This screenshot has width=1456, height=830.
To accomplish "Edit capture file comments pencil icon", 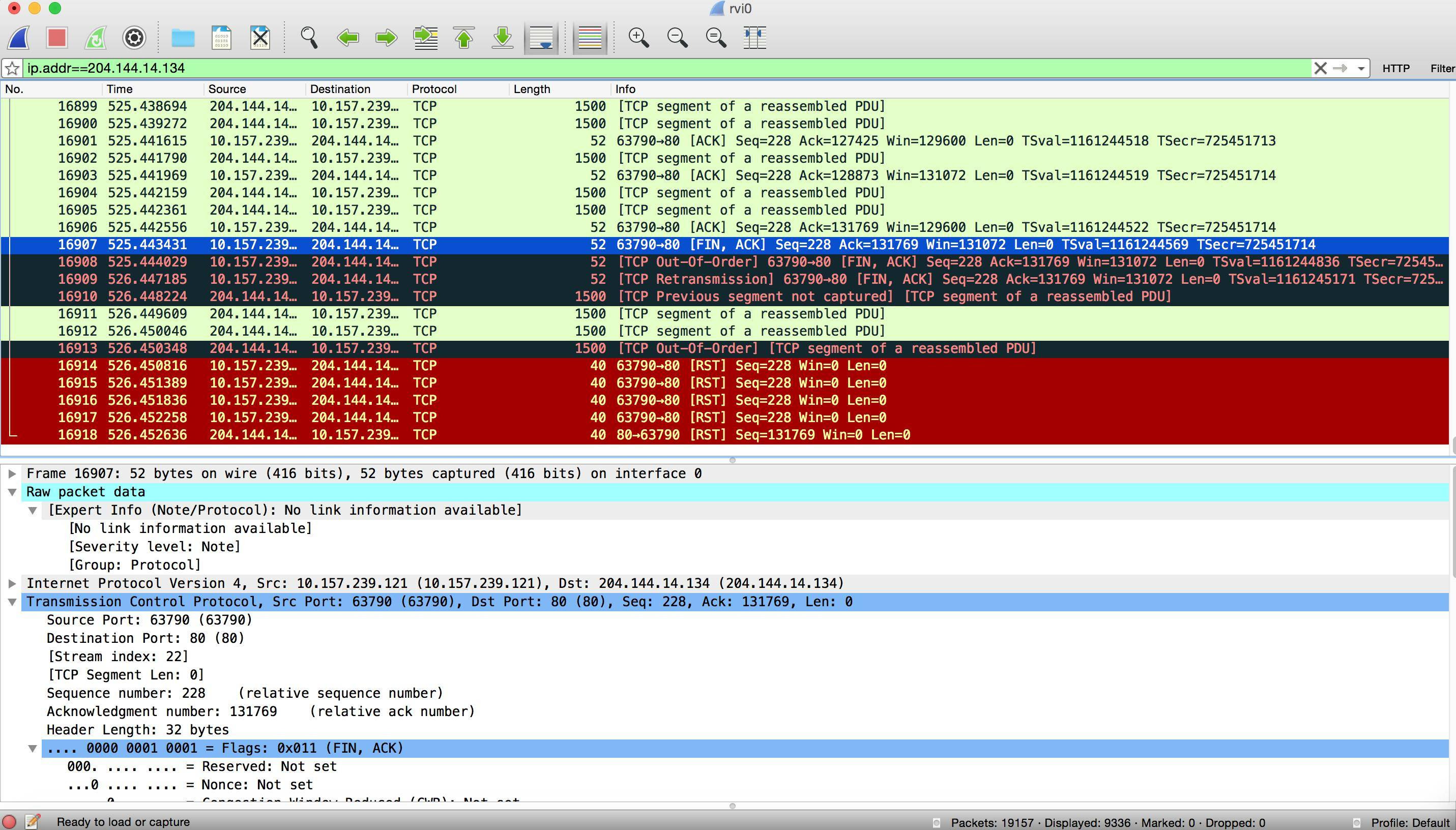I will (33, 821).
